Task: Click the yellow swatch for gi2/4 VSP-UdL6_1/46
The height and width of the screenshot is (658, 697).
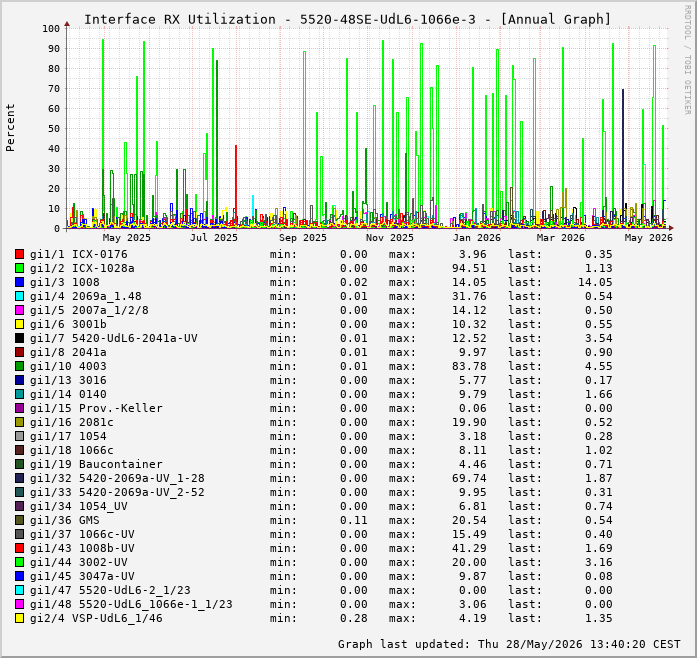Action: click(19, 618)
